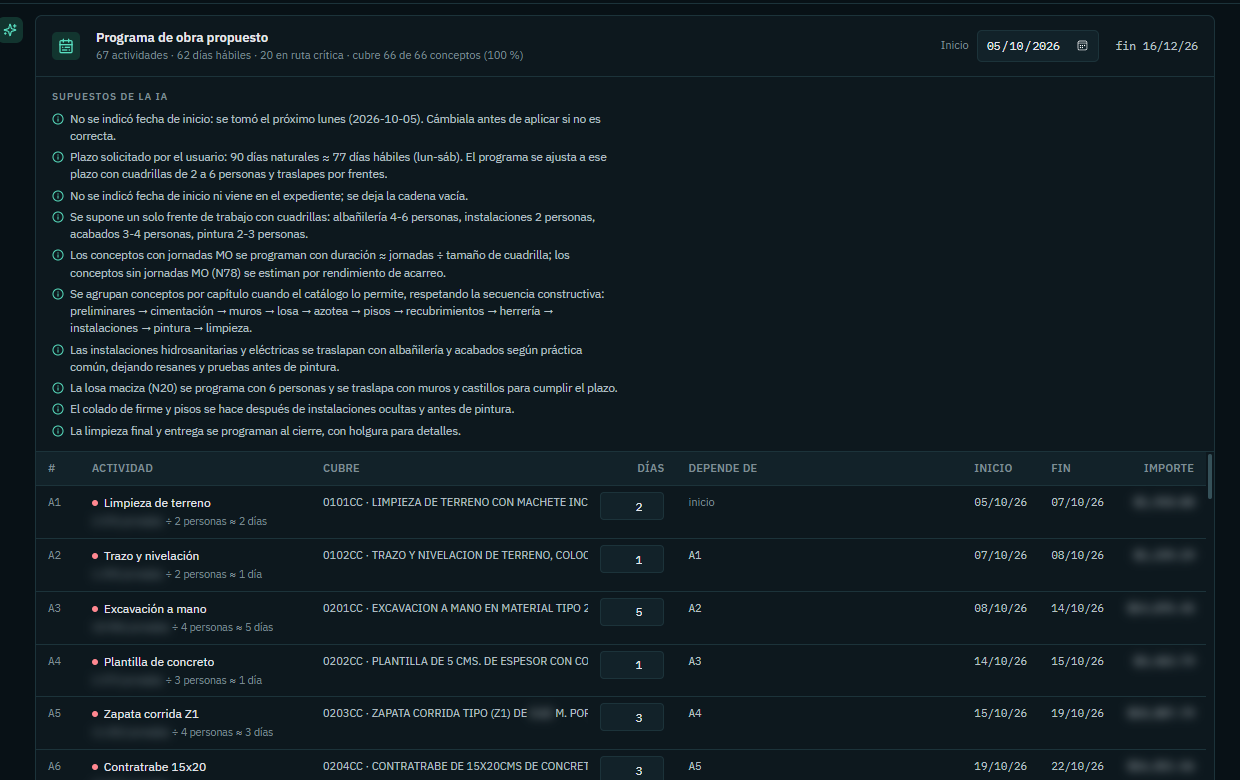Click the DÍAS column header
Viewport: 1240px width, 780px height.
click(x=650, y=468)
